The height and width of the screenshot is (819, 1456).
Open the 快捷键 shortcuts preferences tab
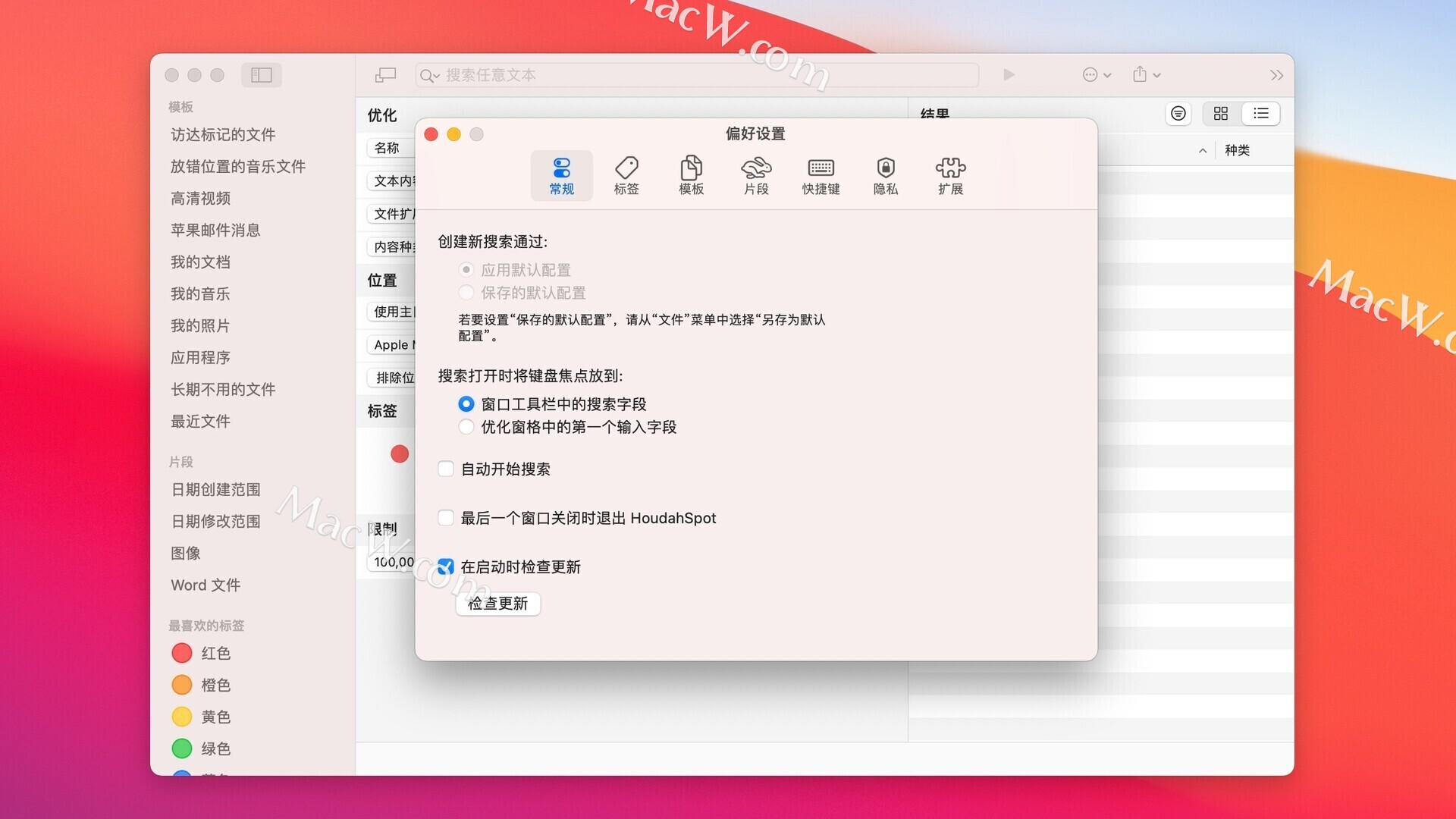pyautogui.click(x=821, y=176)
